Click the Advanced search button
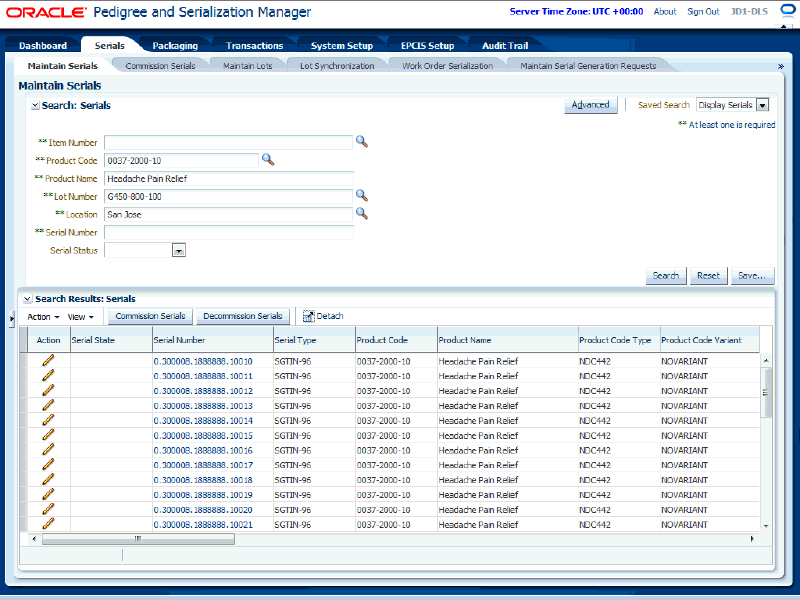The height and width of the screenshot is (600, 800). (590, 105)
